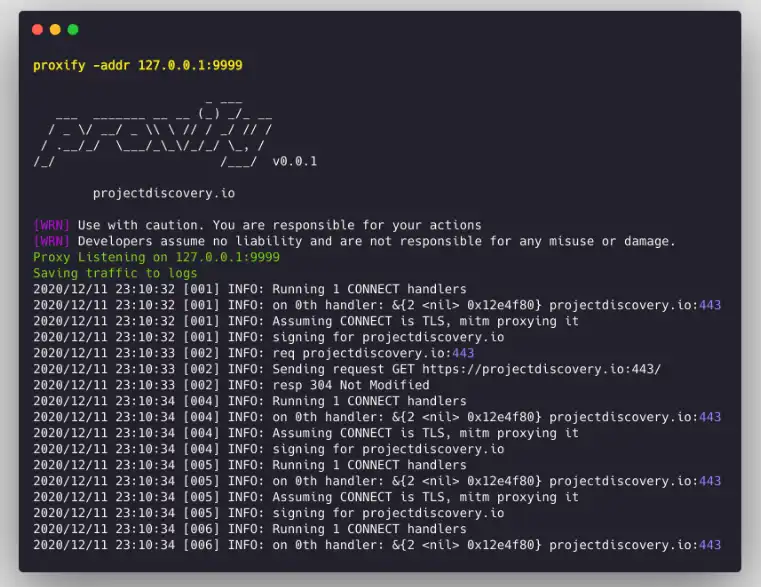This screenshot has width=761, height=587.
Task: Maximize the terminal with the green button
Action: pos(73,30)
